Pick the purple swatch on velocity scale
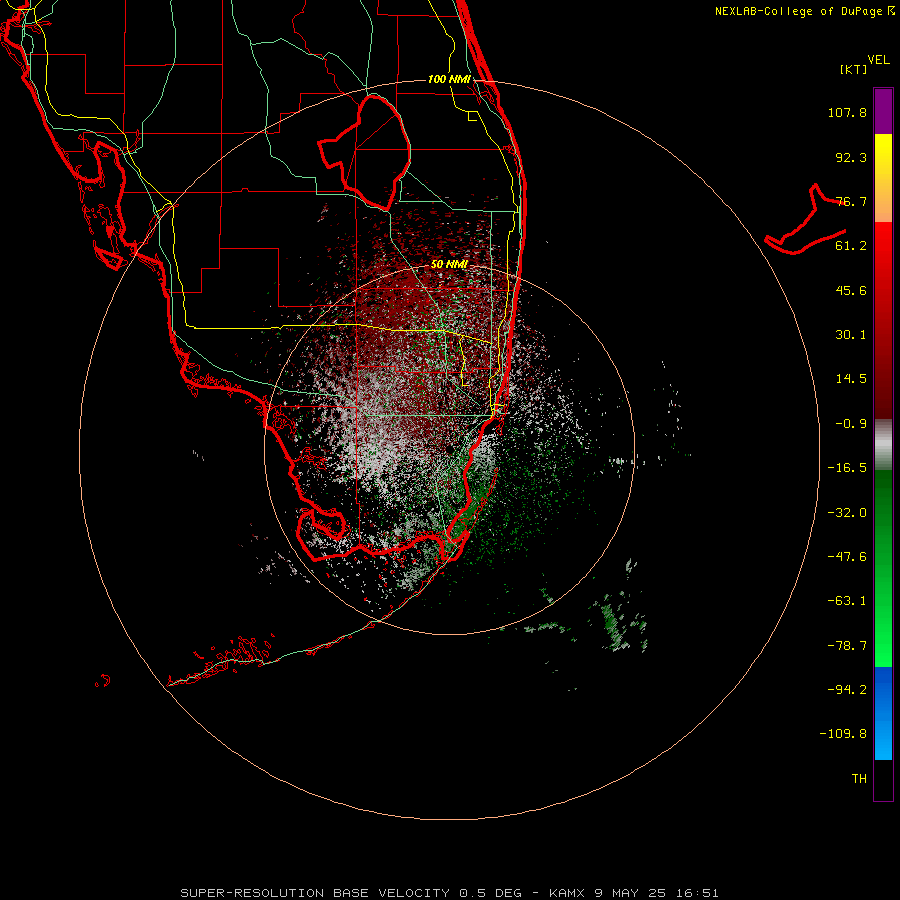Screen dimensions: 900x900 883,111
